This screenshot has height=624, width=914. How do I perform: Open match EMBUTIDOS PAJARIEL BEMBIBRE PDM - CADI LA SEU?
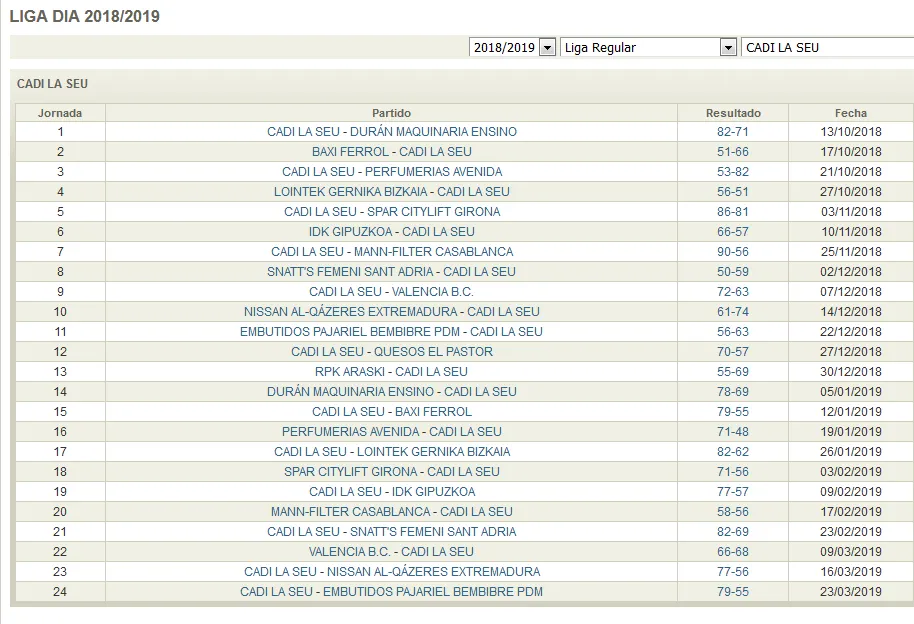392,332
